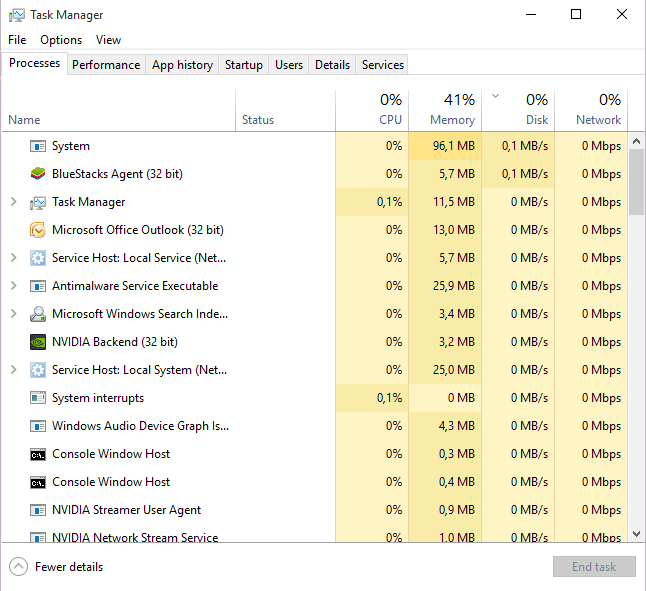Select the System process name
This screenshot has width=646, height=591.
coord(71,146)
